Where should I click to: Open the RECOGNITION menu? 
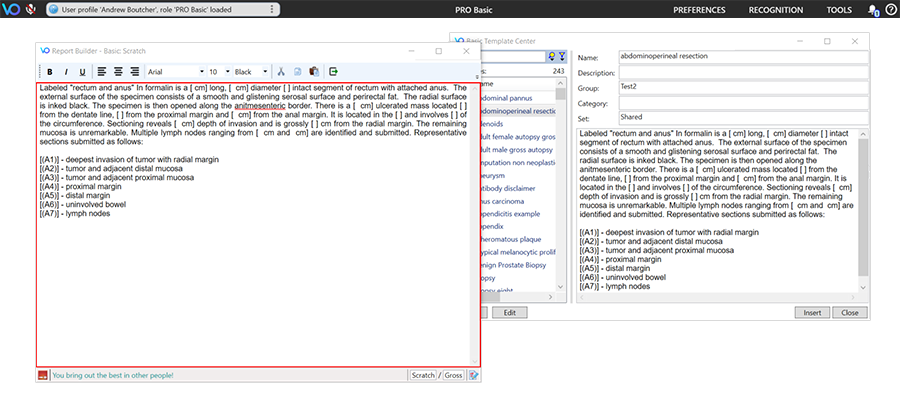tap(776, 10)
